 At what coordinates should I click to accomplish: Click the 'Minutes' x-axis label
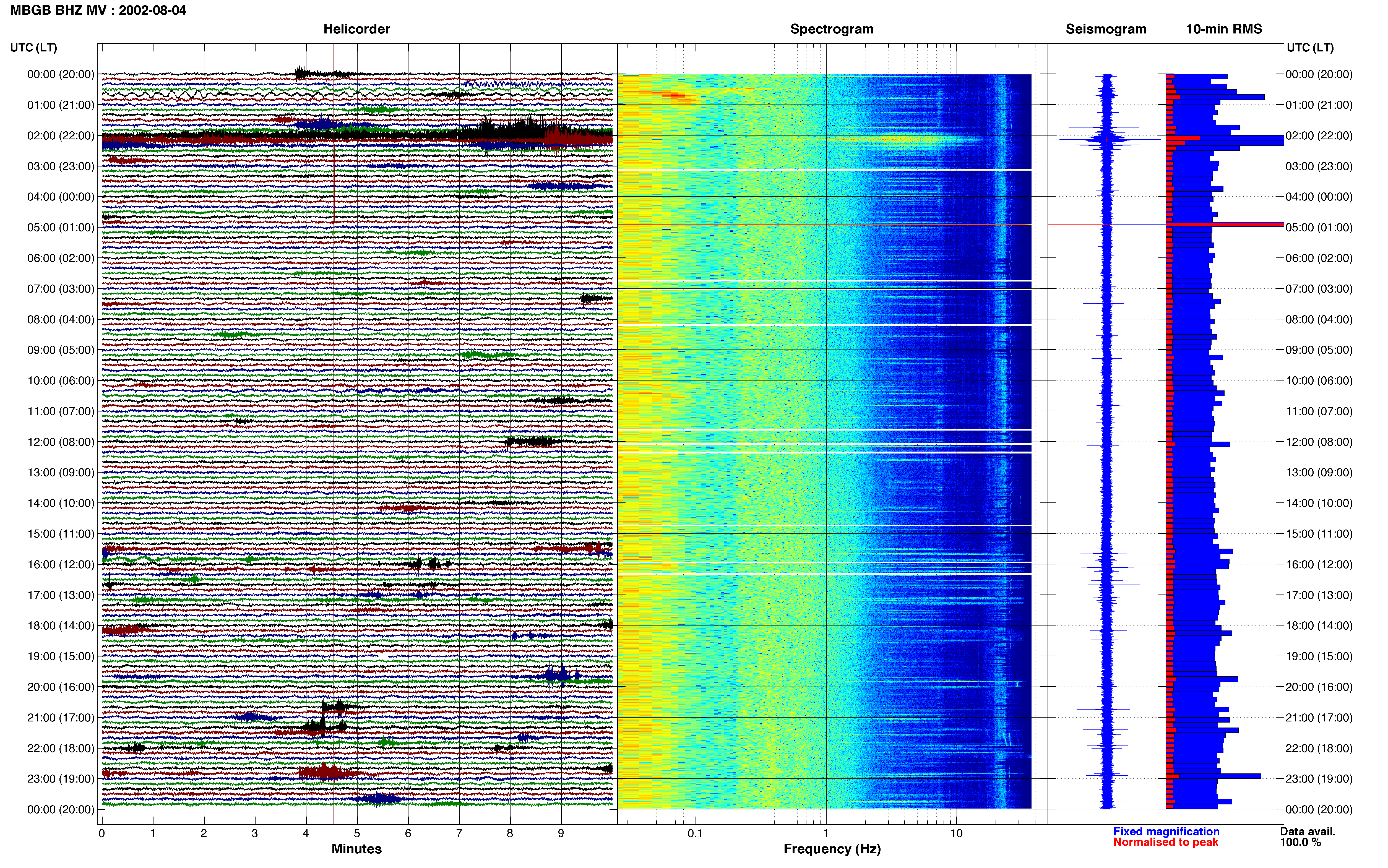[356, 849]
